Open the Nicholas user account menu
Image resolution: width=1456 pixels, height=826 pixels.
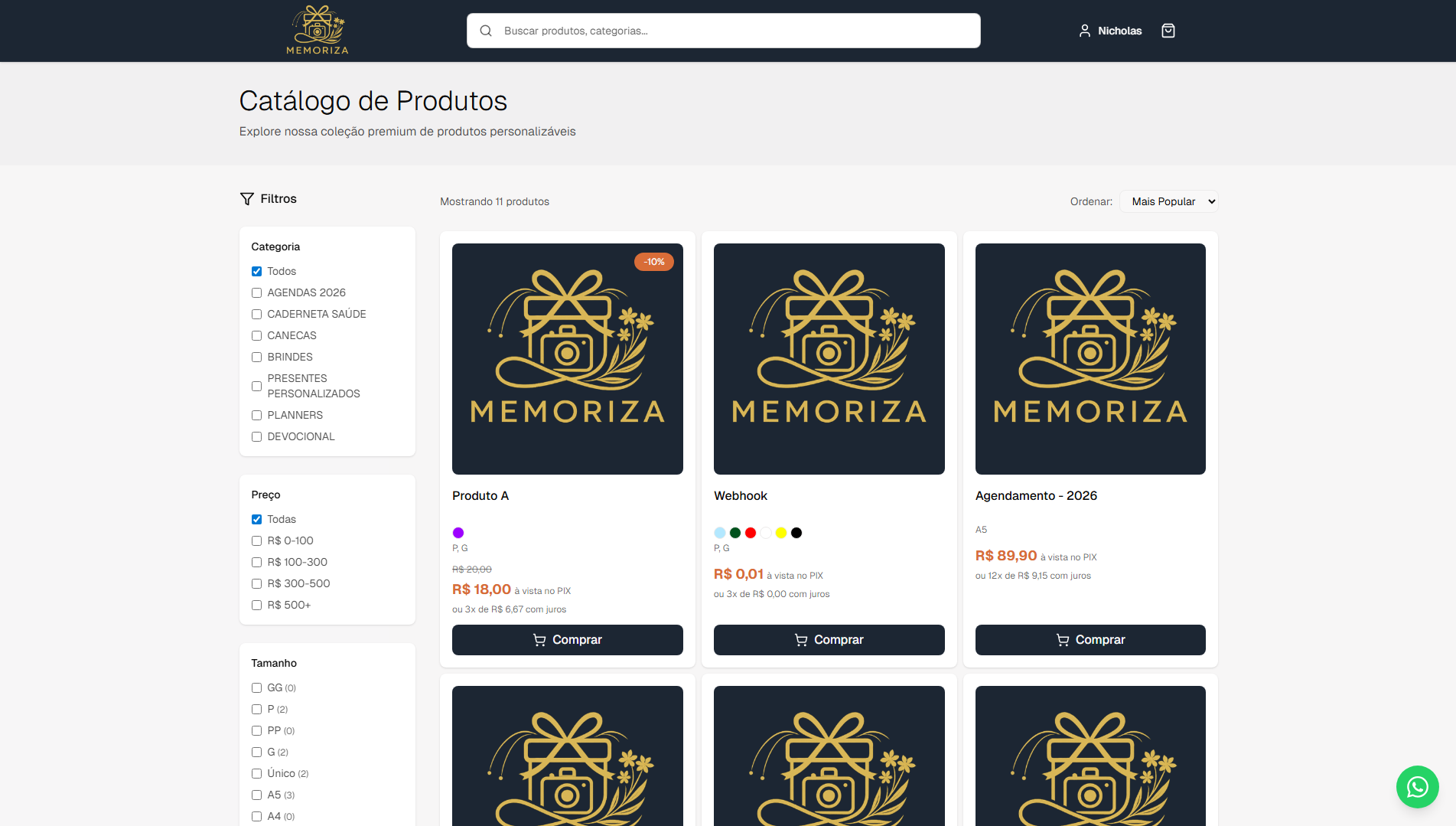[x=1109, y=31]
